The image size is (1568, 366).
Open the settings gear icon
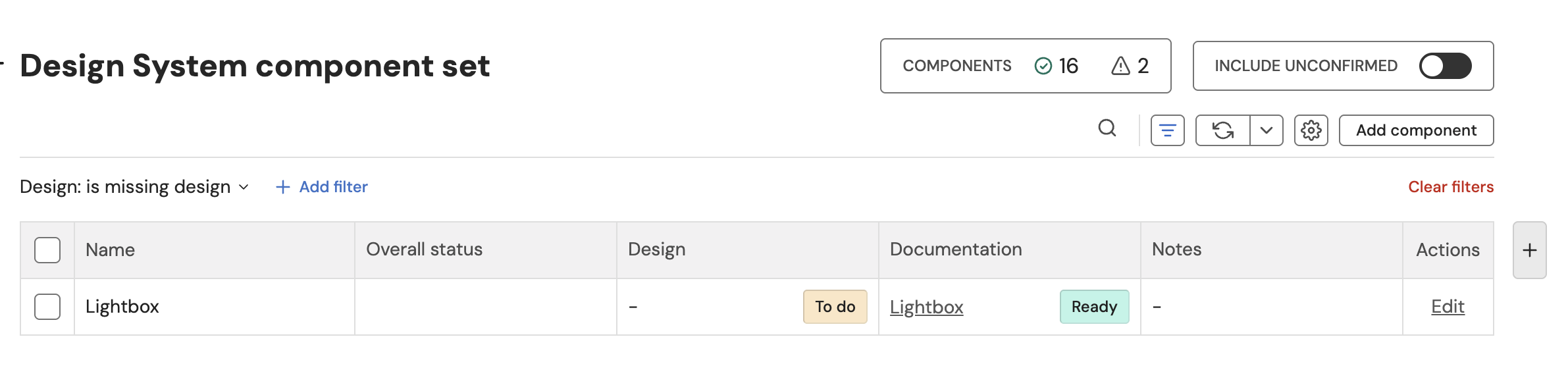(x=1311, y=130)
